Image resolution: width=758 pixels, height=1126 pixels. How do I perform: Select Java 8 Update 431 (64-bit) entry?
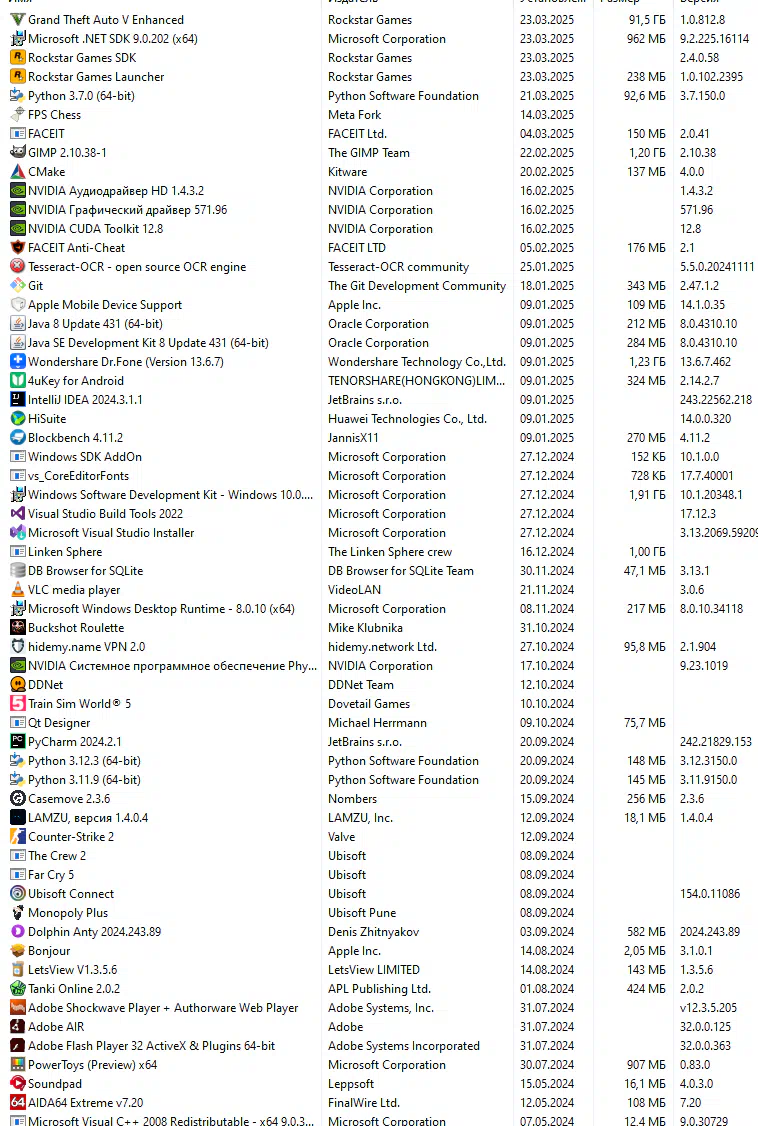point(95,324)
